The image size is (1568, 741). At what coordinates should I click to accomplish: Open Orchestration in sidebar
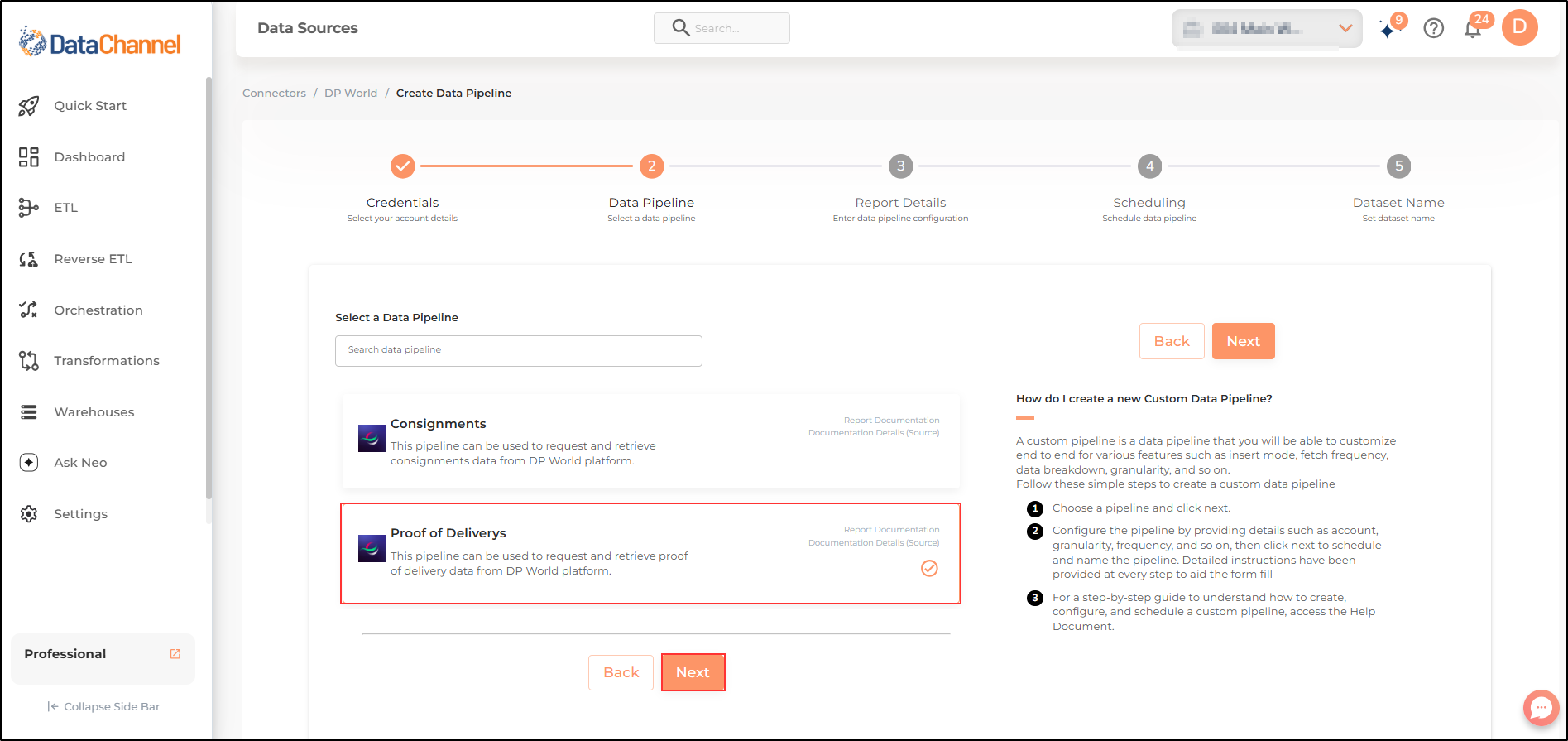[98, 310]
